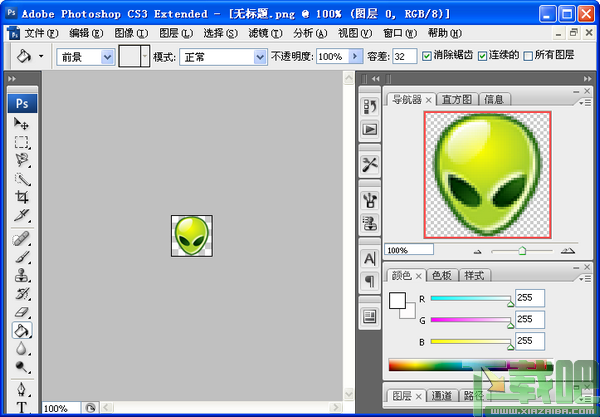Open the 视图 menu

click(x=355, y=34)
